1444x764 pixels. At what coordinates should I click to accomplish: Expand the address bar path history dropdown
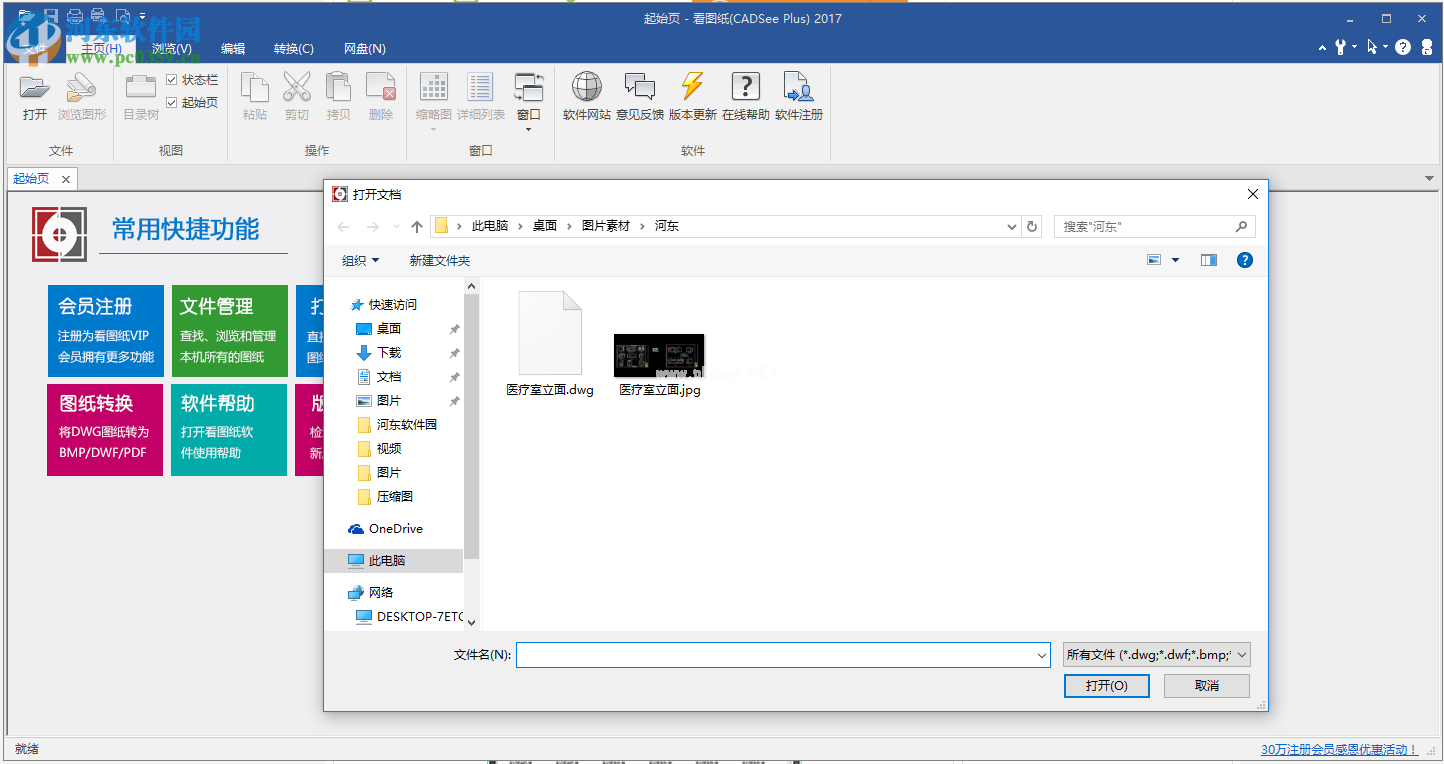1012,227
